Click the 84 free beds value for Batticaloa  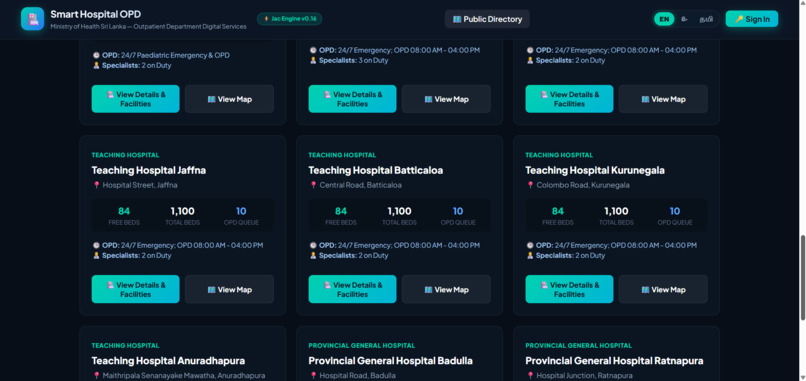341,211
